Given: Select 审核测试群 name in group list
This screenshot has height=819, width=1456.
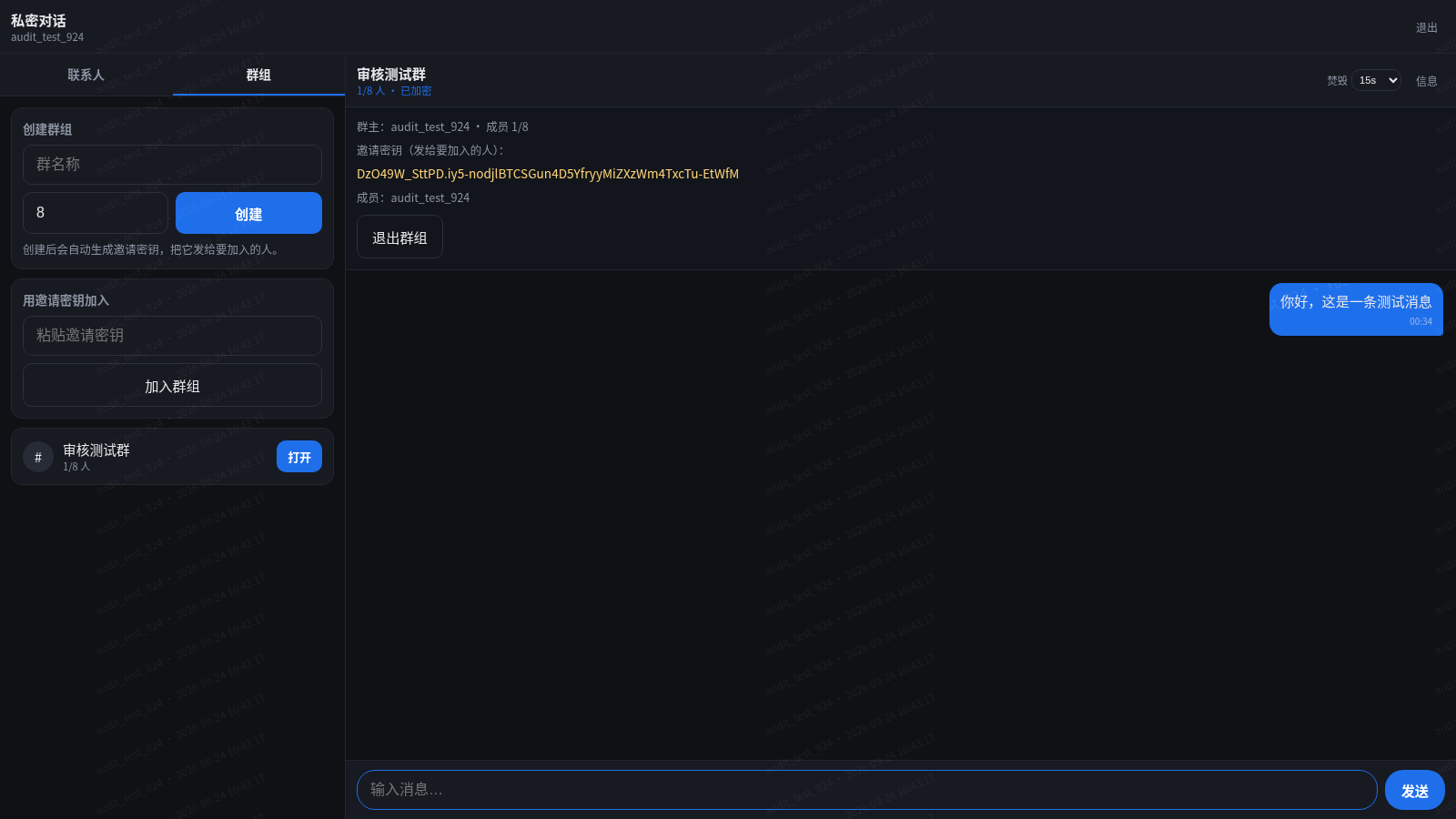Looking at the screenshot, I should [x=96, y=450].
